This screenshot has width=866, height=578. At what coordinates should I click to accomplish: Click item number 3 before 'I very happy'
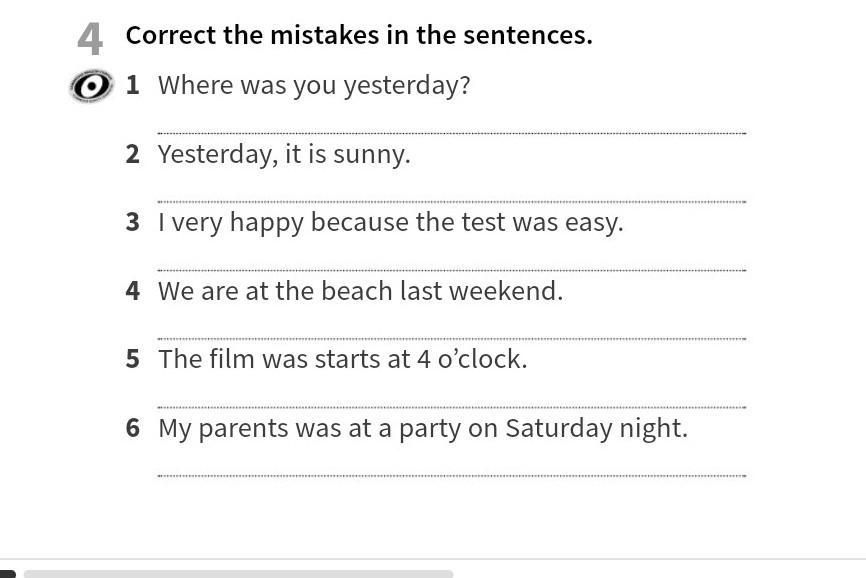click(x=133, y=222)
